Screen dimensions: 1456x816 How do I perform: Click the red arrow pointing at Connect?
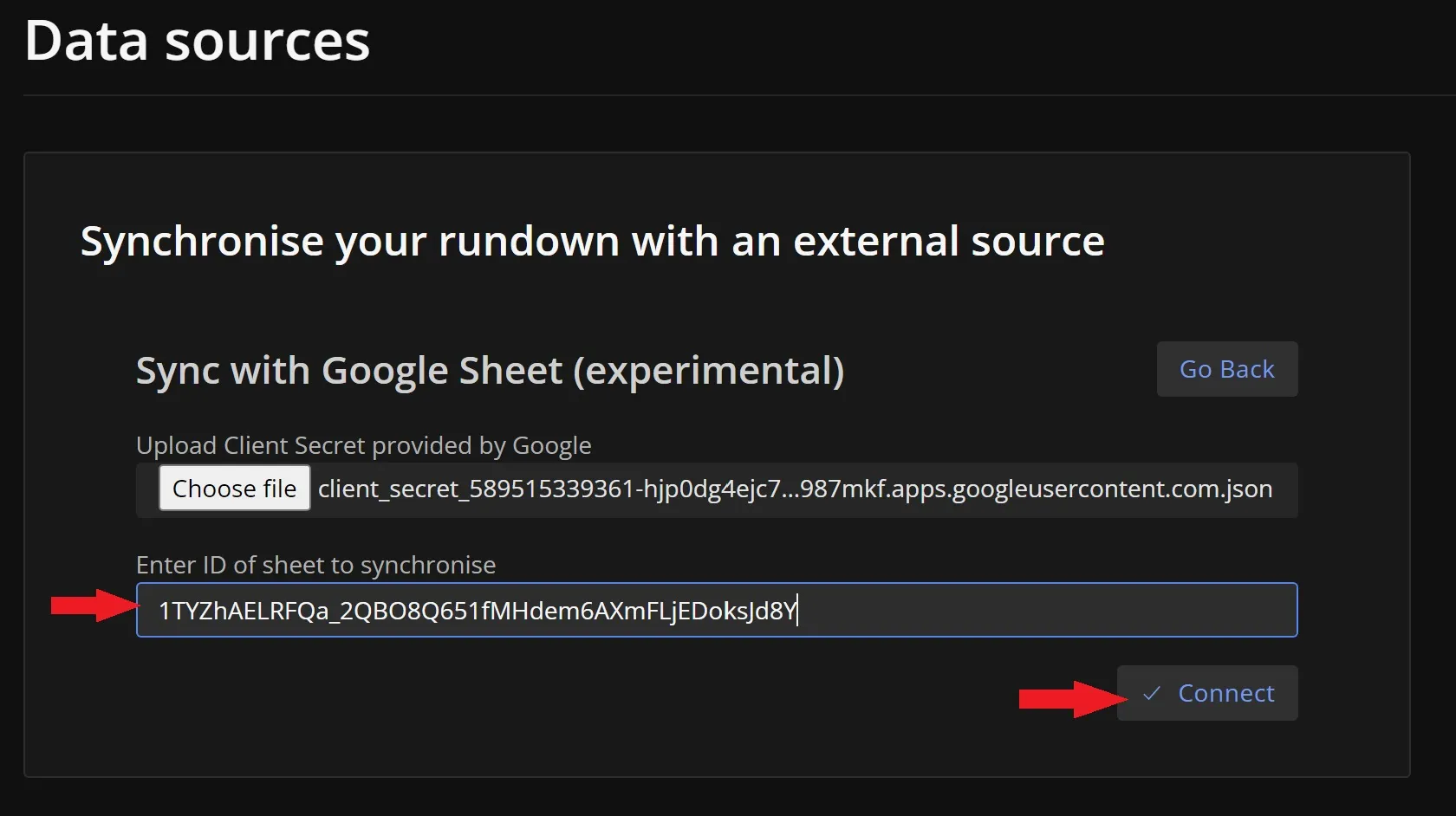click(x=1071, y=698)
